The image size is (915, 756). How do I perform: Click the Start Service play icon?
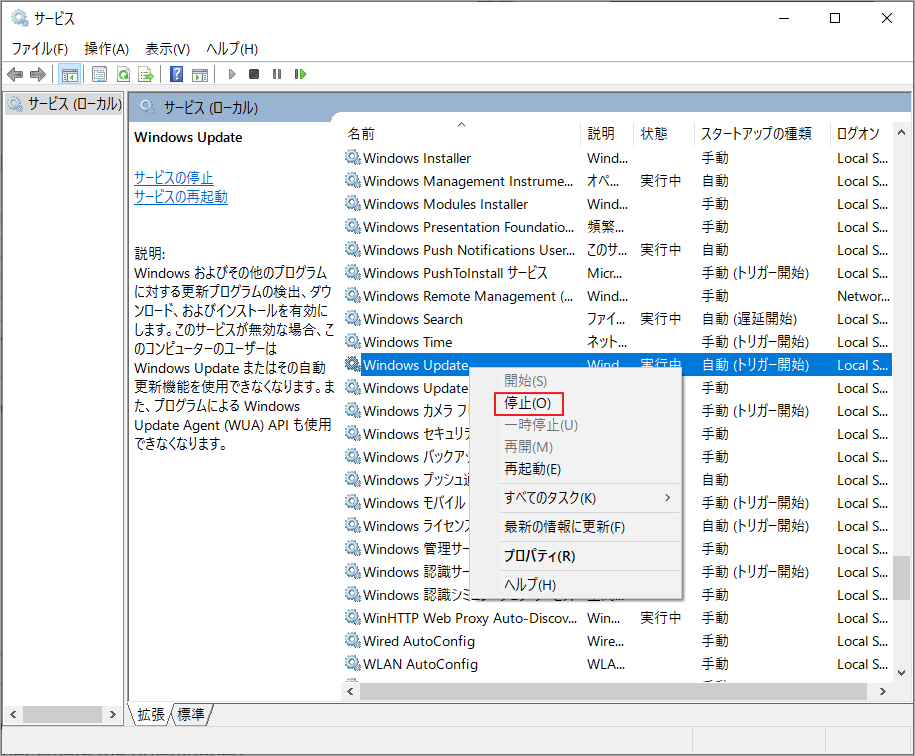[232, 74]
